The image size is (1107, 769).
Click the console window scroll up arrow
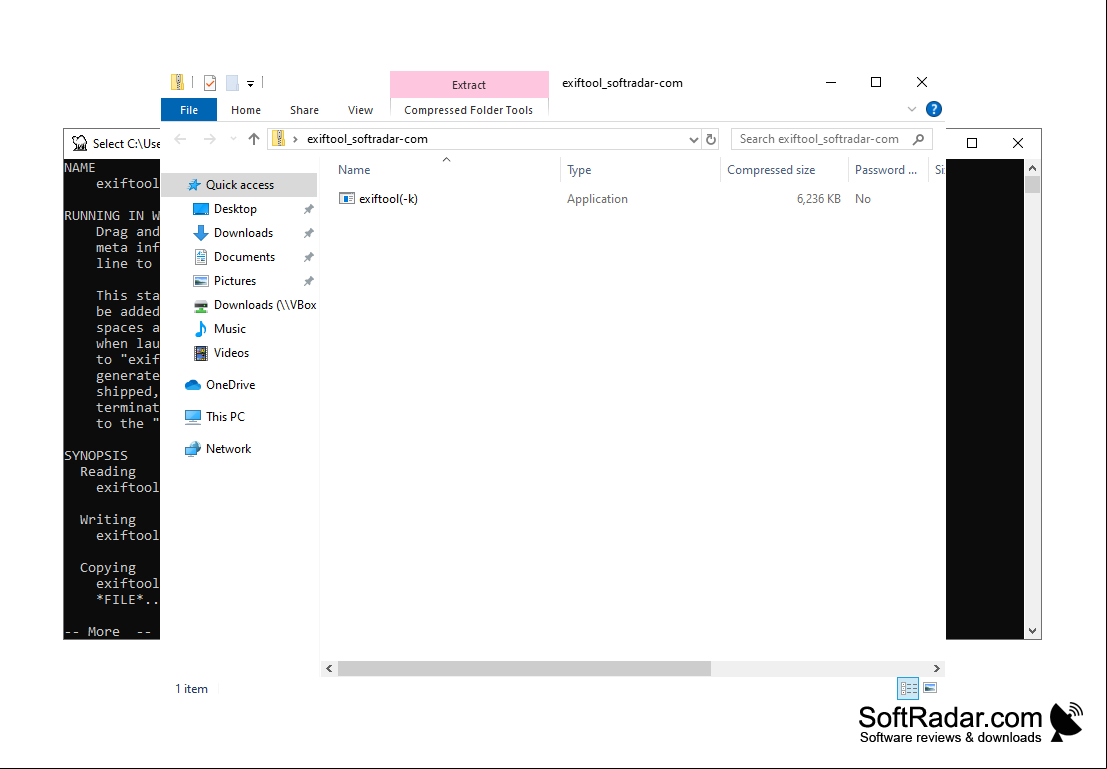(x=1032, y=168)
